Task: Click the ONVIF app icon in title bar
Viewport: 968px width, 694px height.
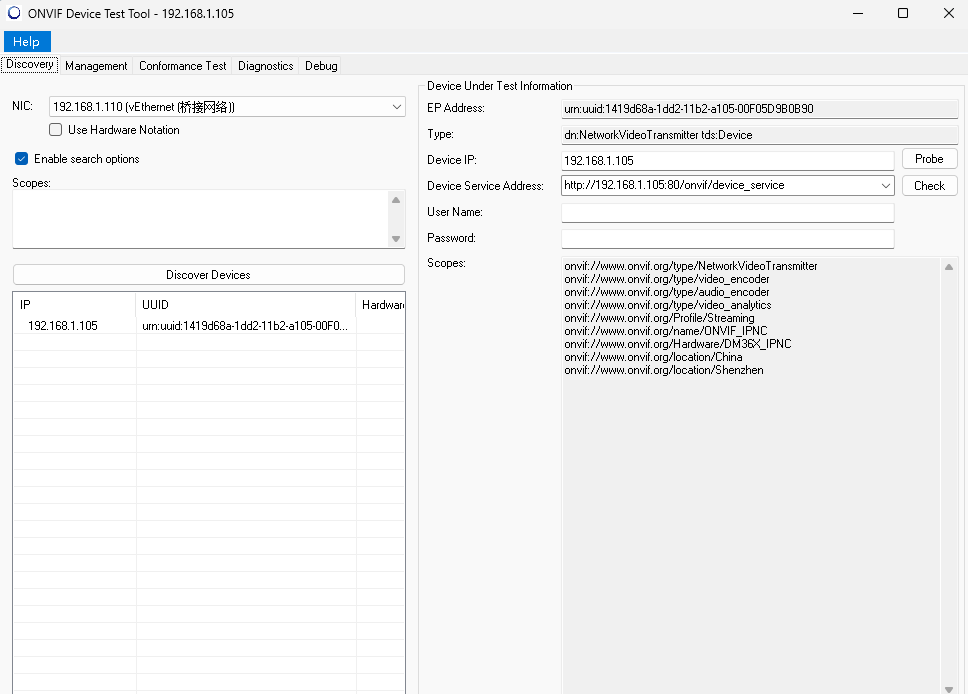Action: 14,14
